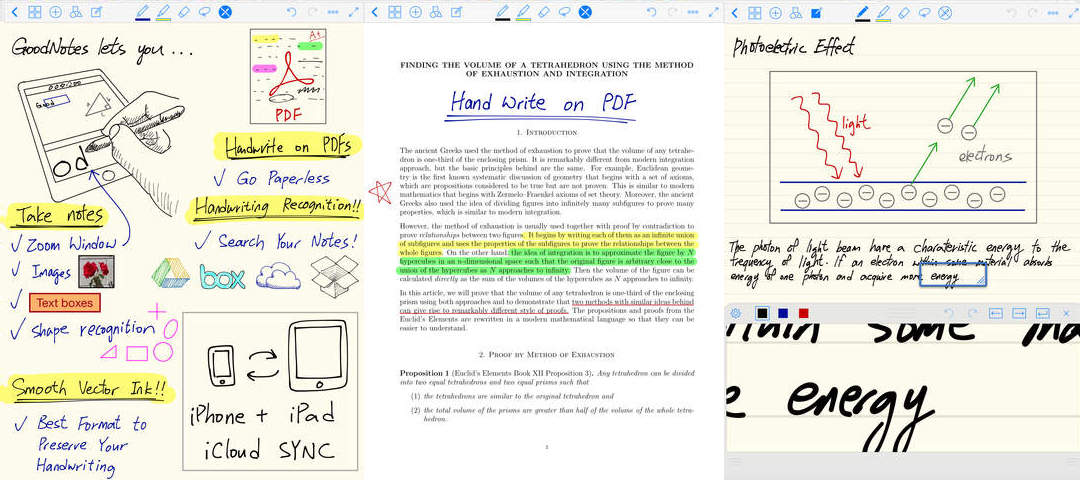The width and height of the screenshot is (1080, 480).
Task: Go back using left panel's back chevron
Action: click(15, 12)
